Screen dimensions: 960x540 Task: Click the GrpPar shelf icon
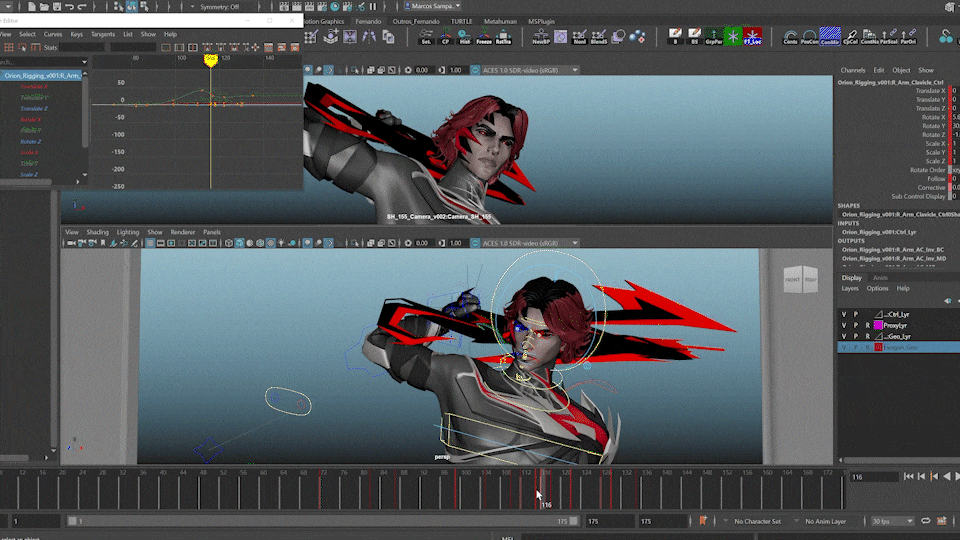[x=713, y=37]
